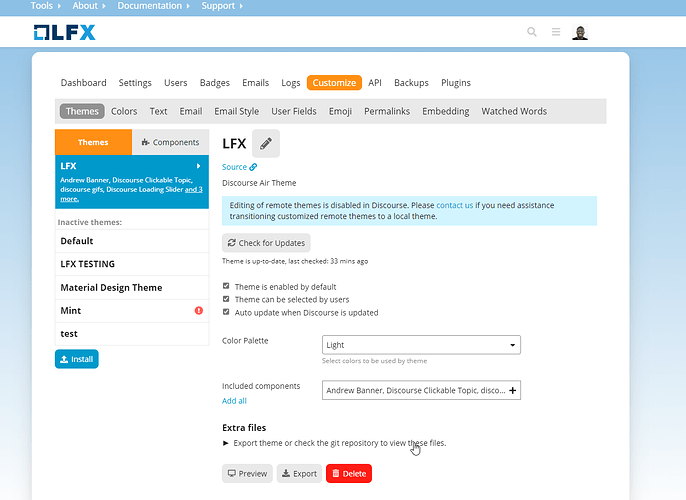Screen dimensions: 686x500
Task: Select the Customize admin tab
Action: (x=334, y=83)
